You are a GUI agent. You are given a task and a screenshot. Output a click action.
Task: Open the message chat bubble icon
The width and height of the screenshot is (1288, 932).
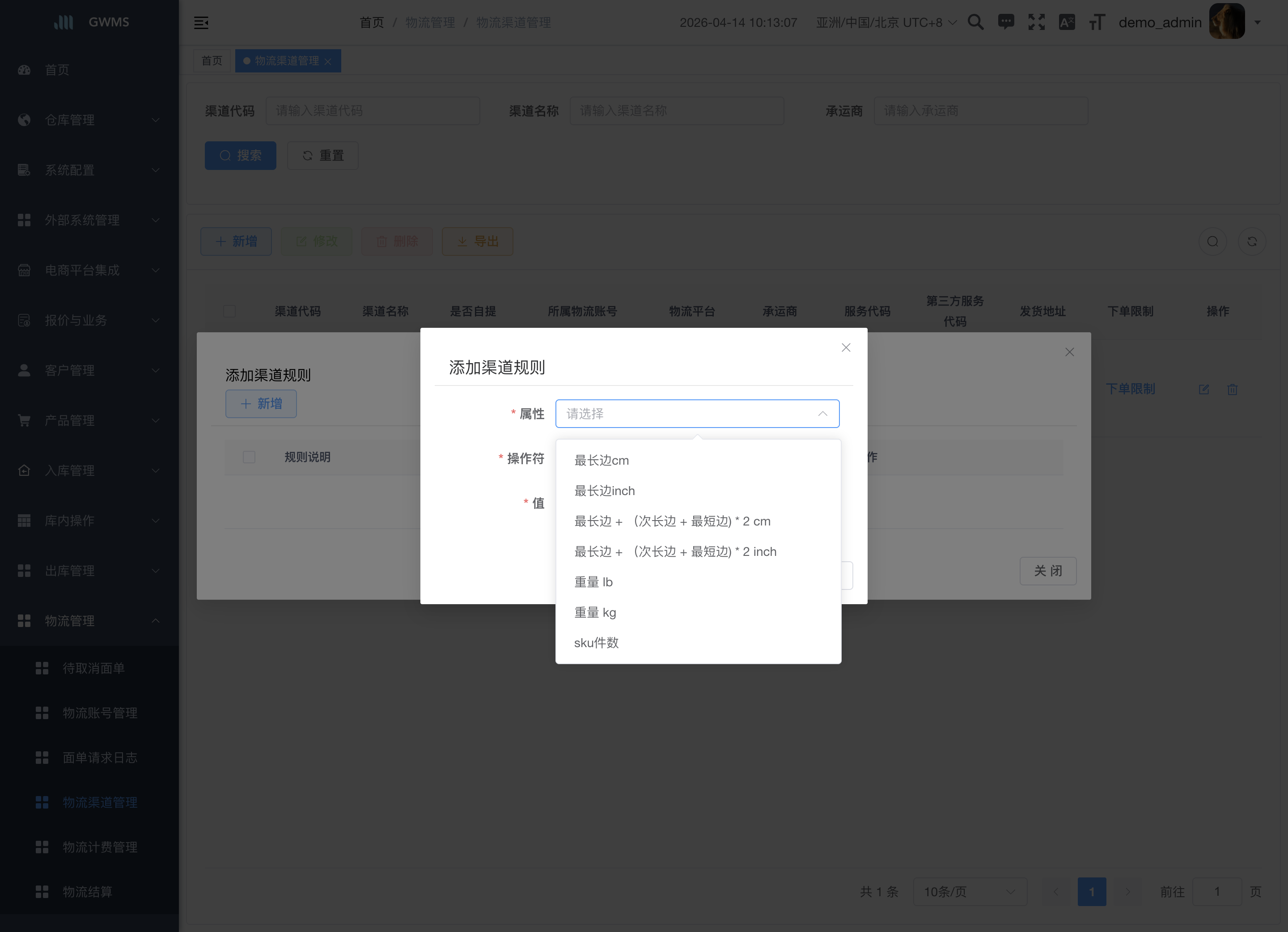[x=1006, y=22]
